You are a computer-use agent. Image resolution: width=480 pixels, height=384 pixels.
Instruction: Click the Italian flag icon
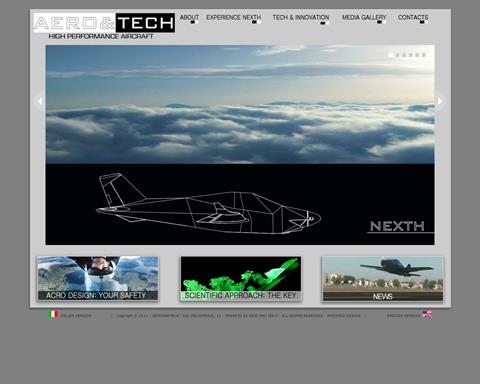pyautogui.click(x=53, y=314)
